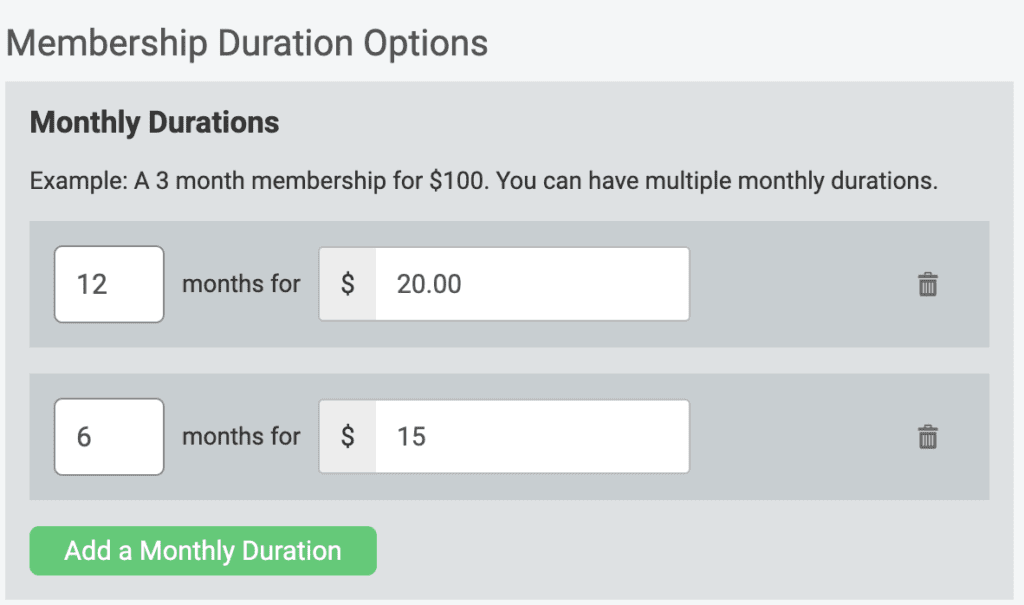Delete the 6 months duration row

pos(927,437)
